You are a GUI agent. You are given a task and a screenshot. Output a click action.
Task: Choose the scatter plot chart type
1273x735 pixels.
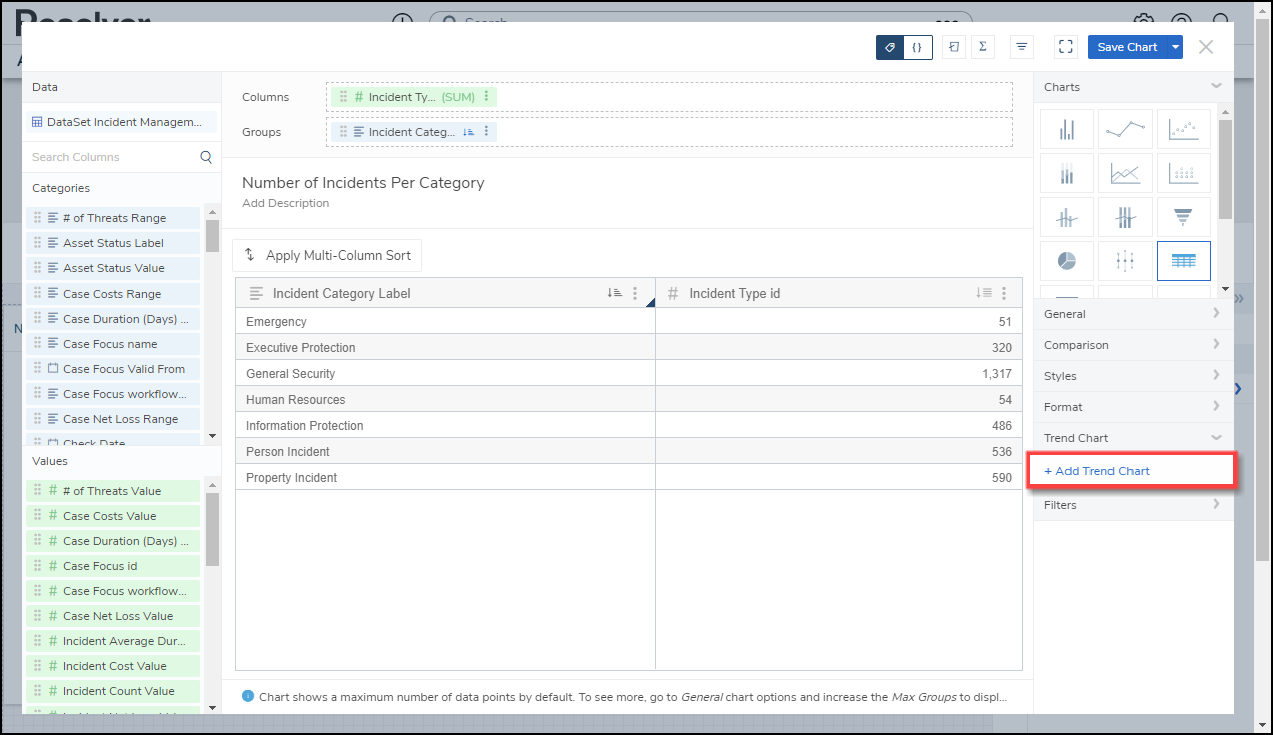1183,129
